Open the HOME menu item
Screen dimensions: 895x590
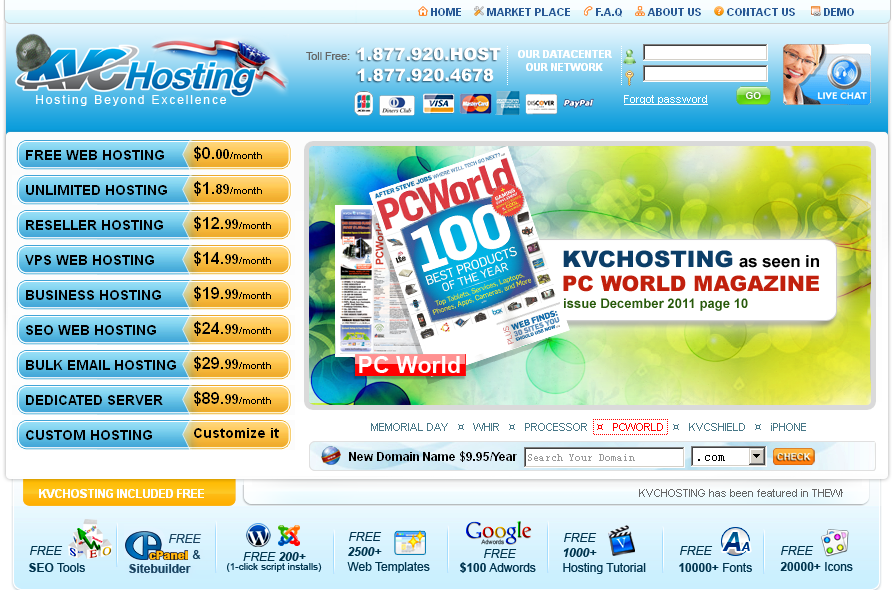[446, 12]
